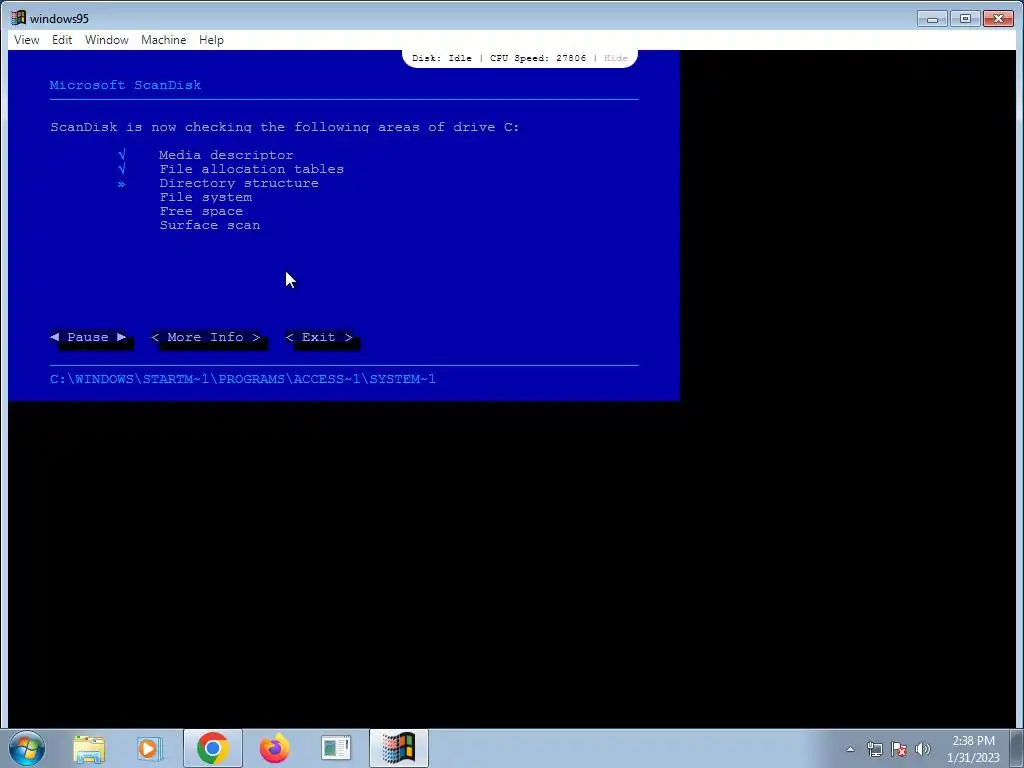This screenshot has height=768, width=1024.
Task: Open the Edit menu
Action: 62,40
